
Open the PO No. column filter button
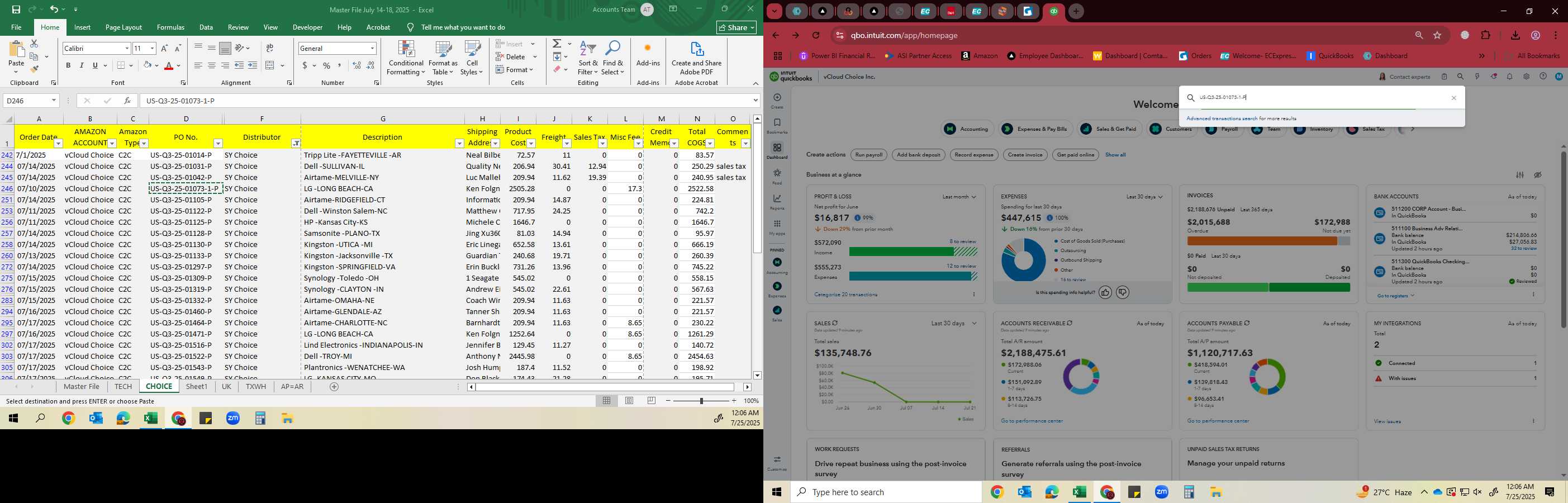218,144
